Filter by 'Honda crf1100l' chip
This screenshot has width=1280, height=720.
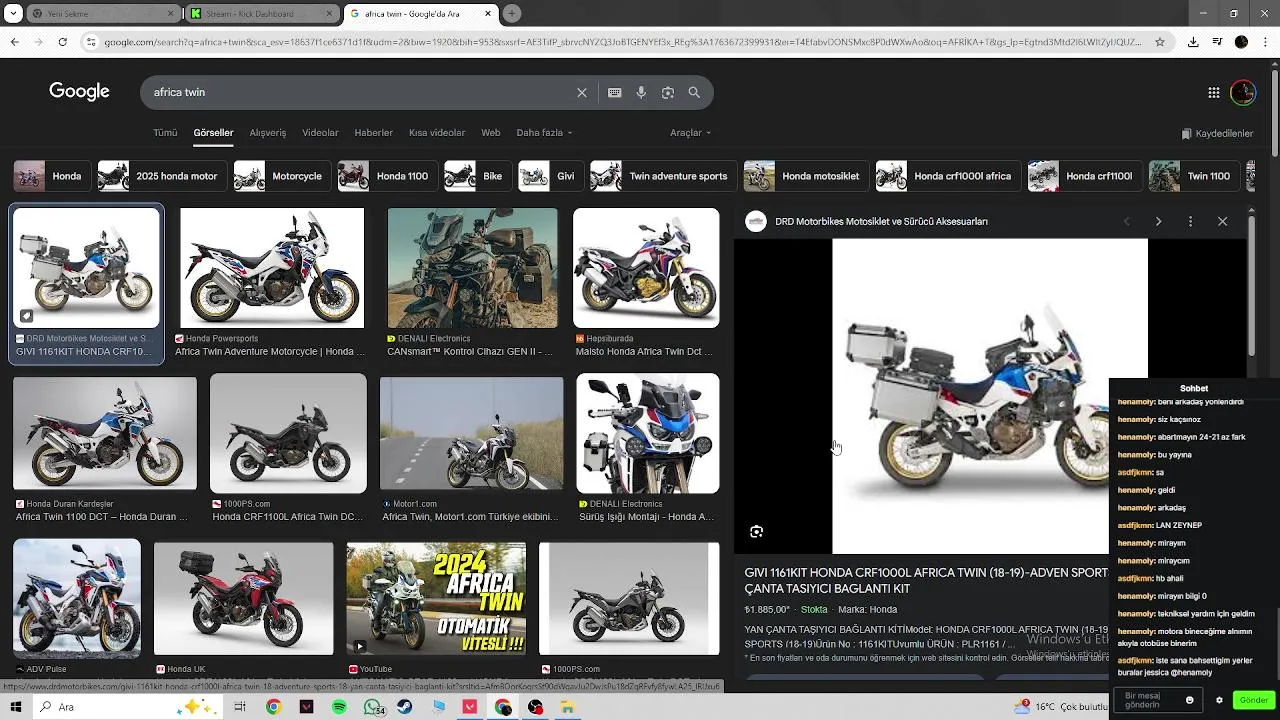[1085, 176]
